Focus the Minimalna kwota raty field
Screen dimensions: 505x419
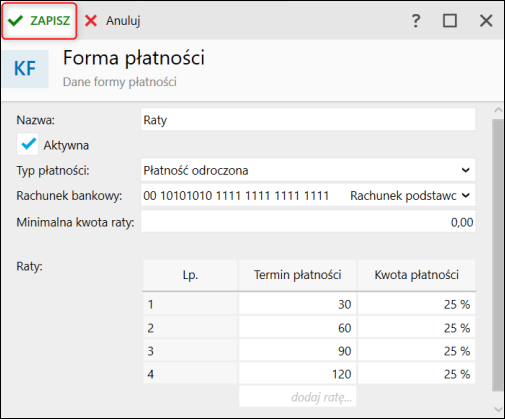click(308, 222)
